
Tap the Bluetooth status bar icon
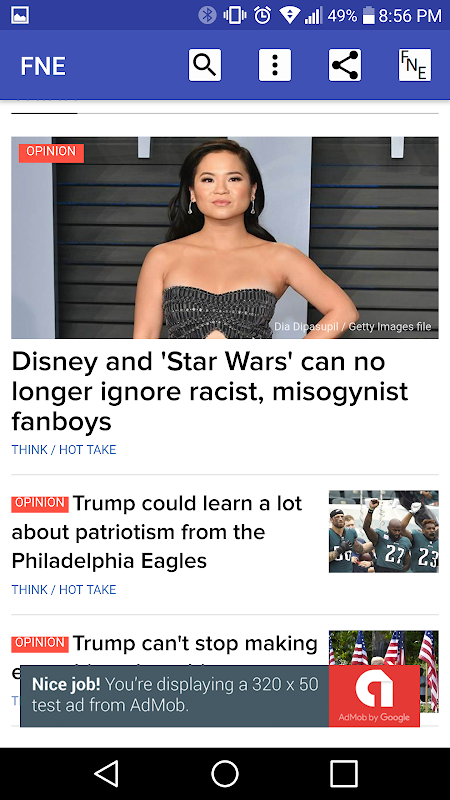207,15
